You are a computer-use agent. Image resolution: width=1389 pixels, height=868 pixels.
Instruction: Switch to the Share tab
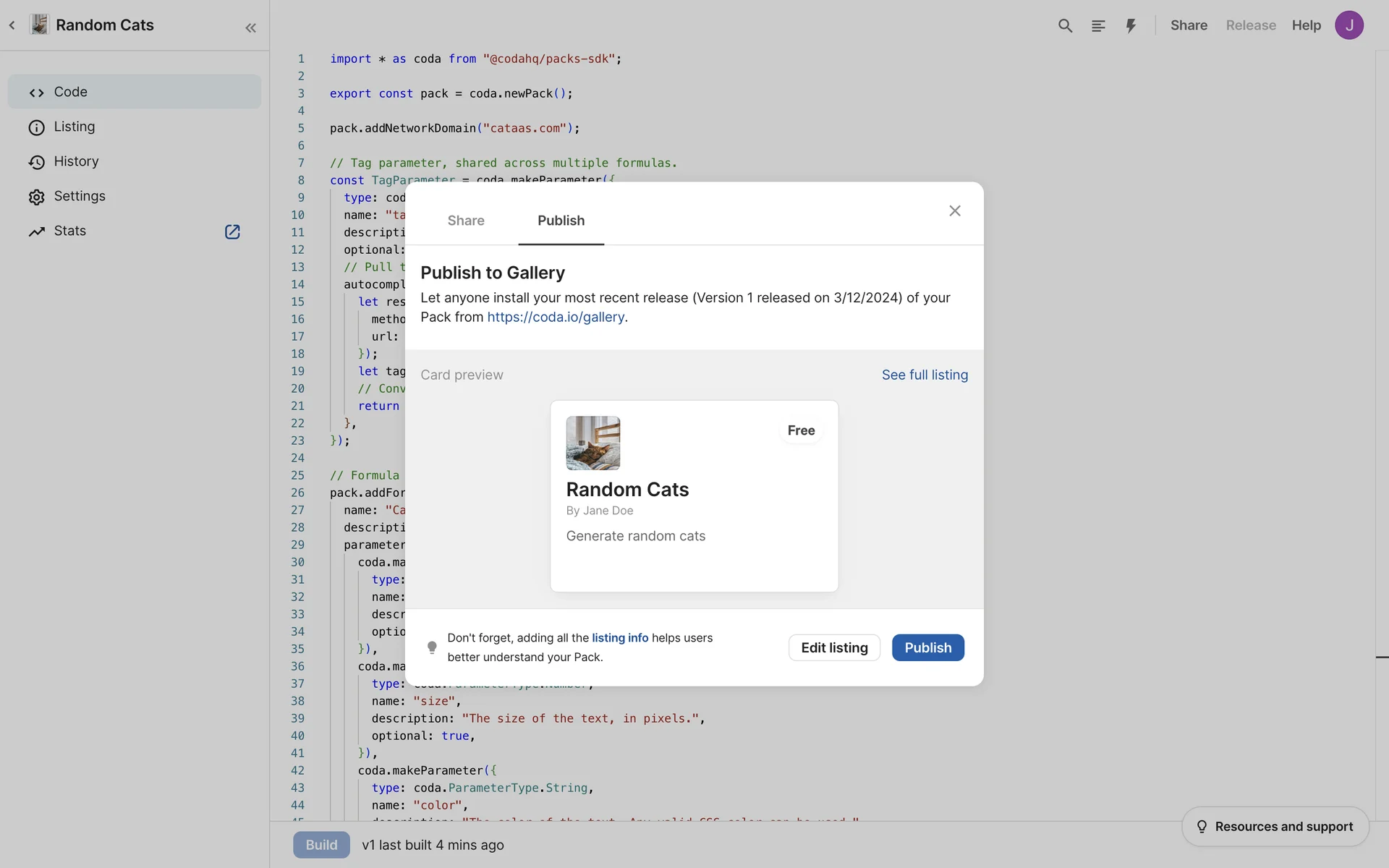pos(466,221)
